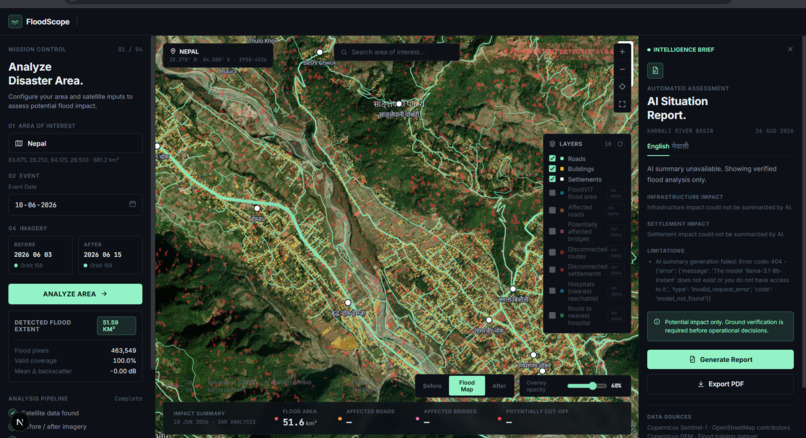Enable the Affected roads layer
The width and height of the screenshot is (806, 438).
[x=552, y=210]
